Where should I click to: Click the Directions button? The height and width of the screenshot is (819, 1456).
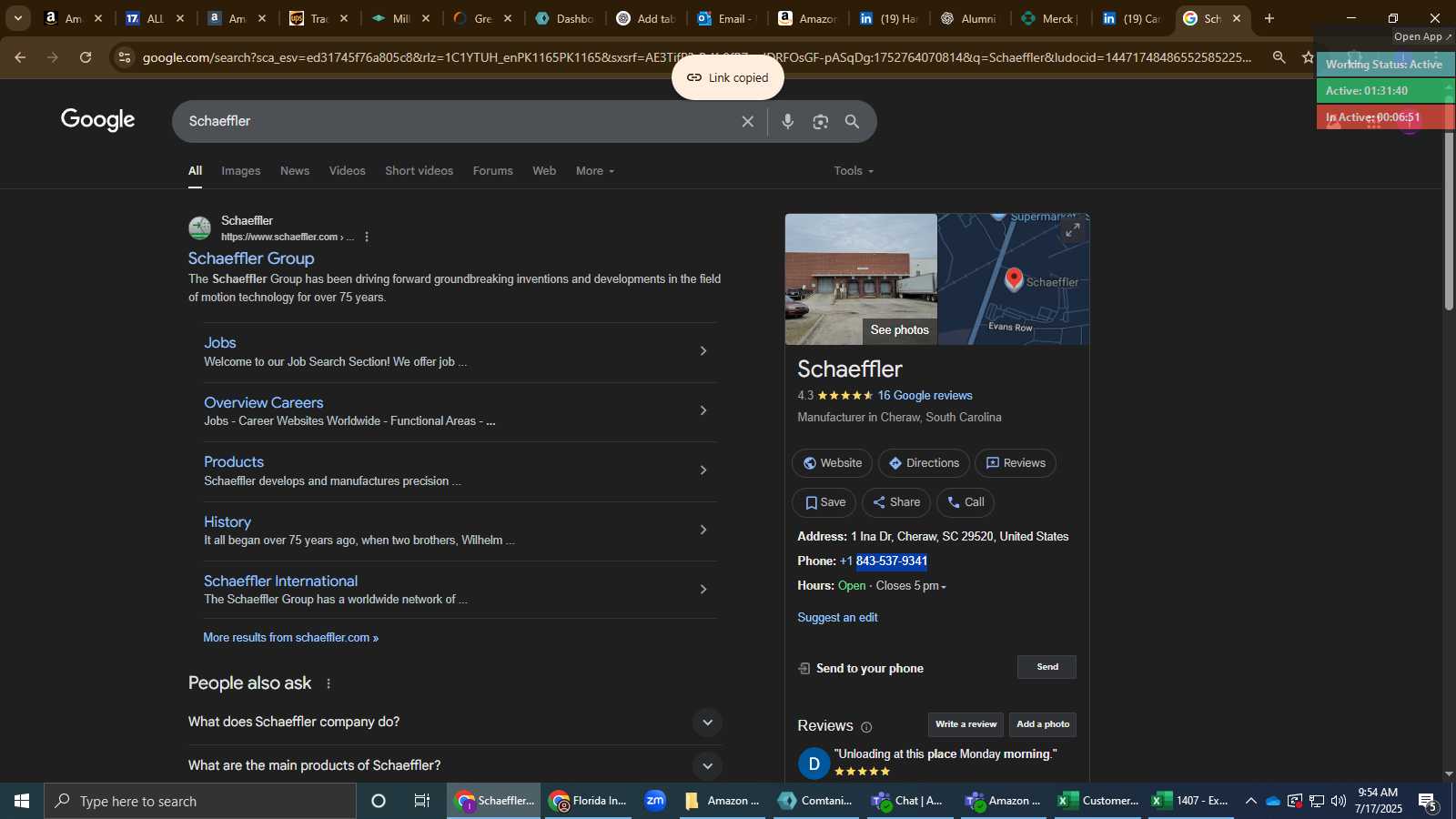pos(924,463)
